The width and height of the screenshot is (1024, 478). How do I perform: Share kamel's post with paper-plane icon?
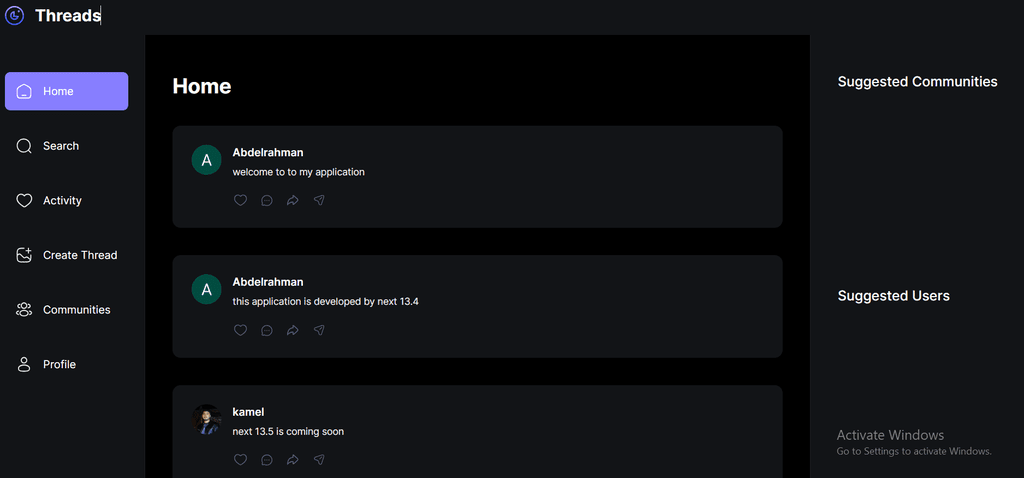click(x=319, y=460)
